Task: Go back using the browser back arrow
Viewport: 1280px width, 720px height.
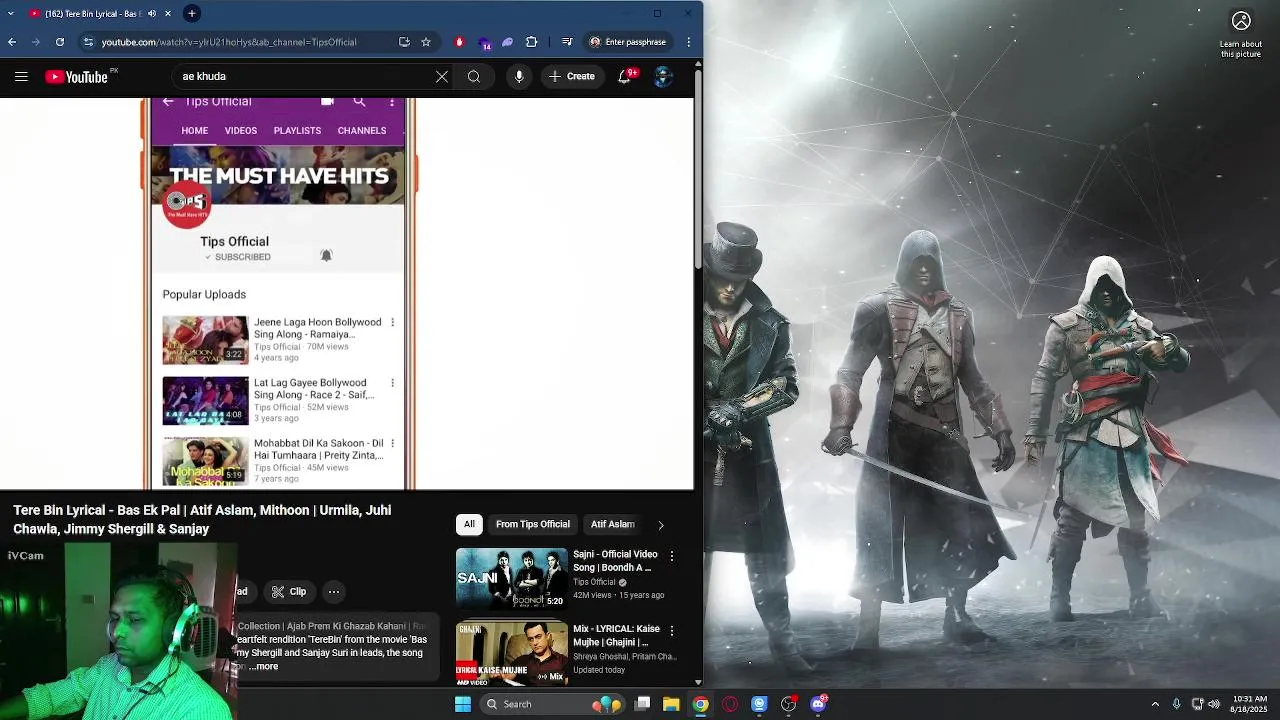Action: click(x=12, y=42)
